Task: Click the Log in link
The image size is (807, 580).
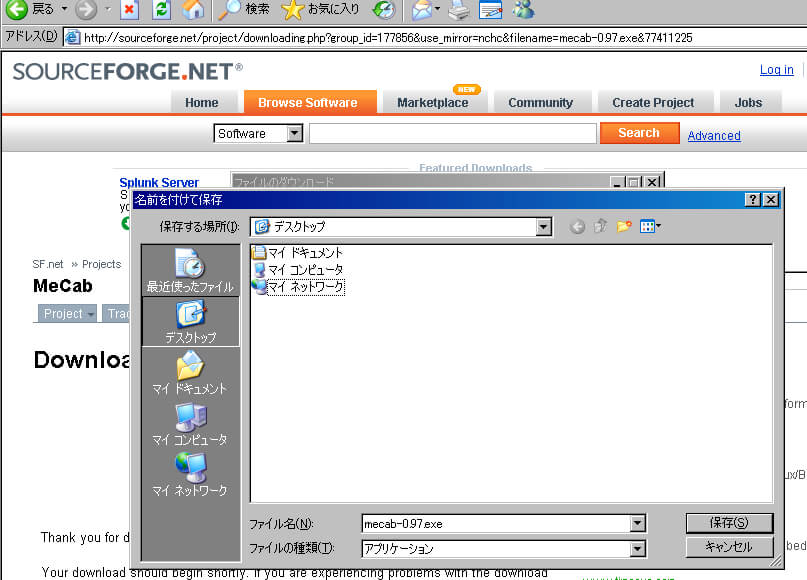Action: coord(776,69)
